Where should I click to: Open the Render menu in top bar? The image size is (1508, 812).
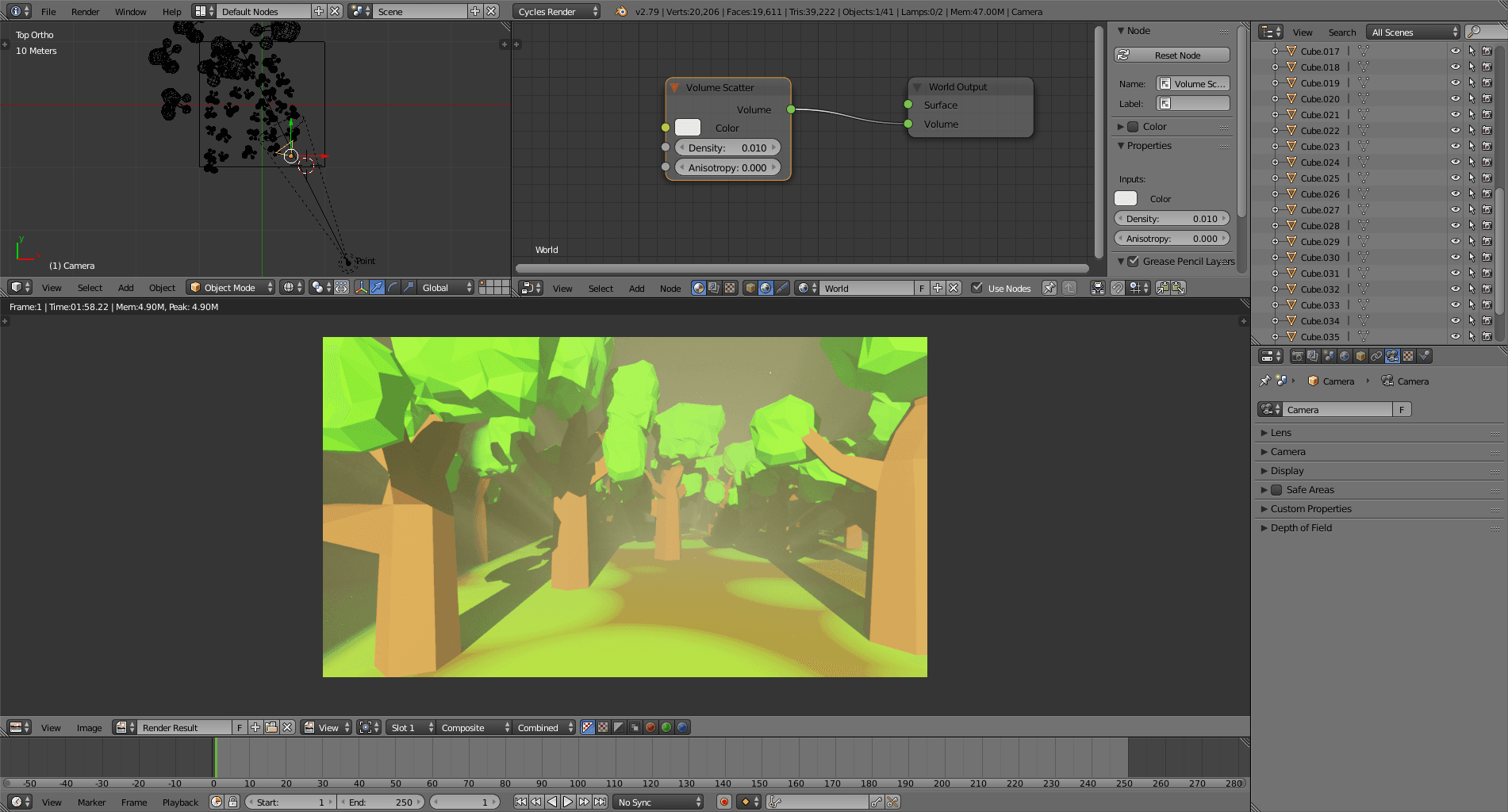pos(85,12)
